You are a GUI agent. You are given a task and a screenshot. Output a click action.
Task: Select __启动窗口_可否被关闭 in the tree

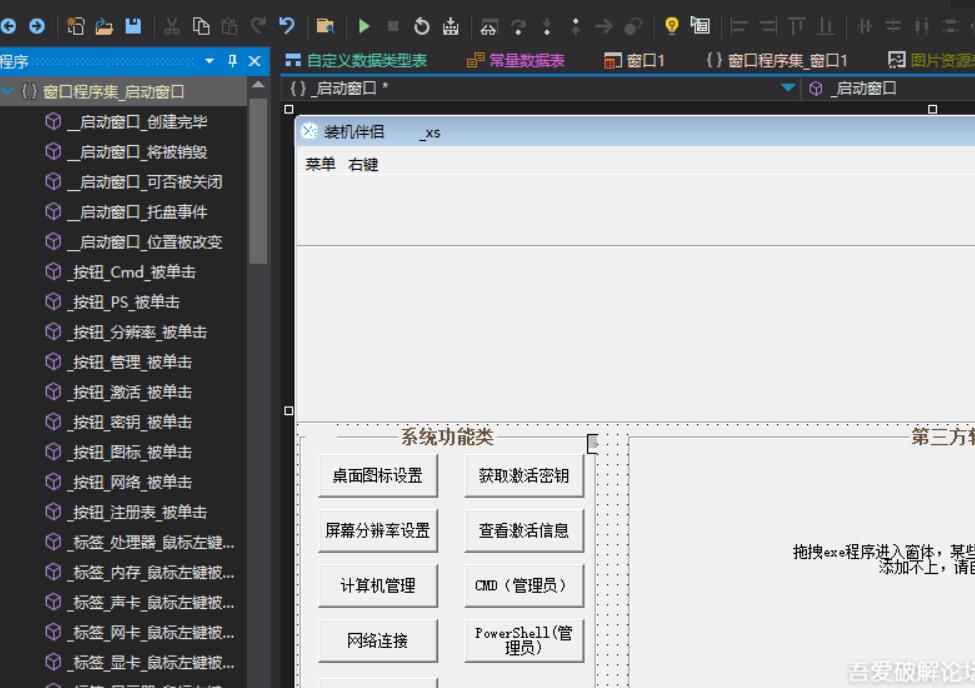click(145, 182)
